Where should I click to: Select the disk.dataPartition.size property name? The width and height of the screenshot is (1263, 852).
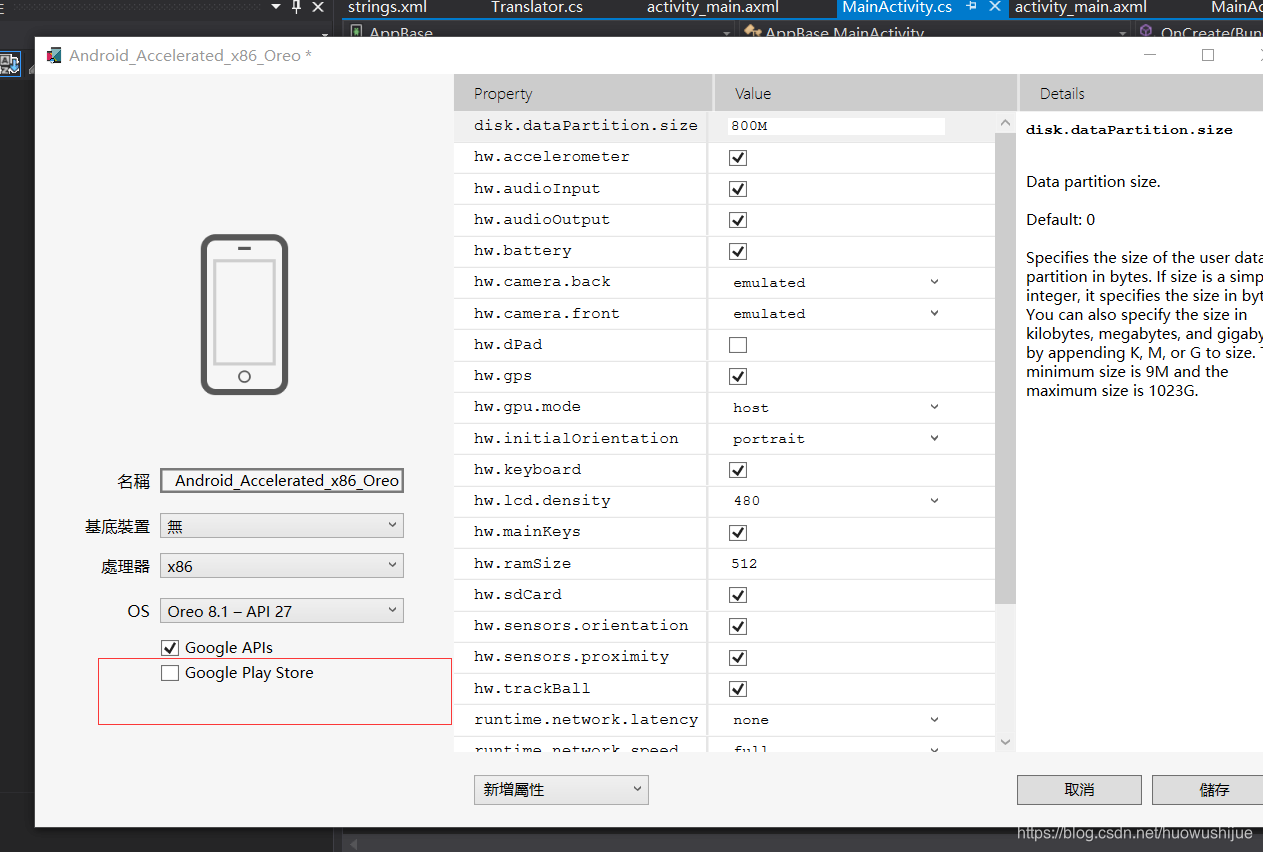click(586, 126)
